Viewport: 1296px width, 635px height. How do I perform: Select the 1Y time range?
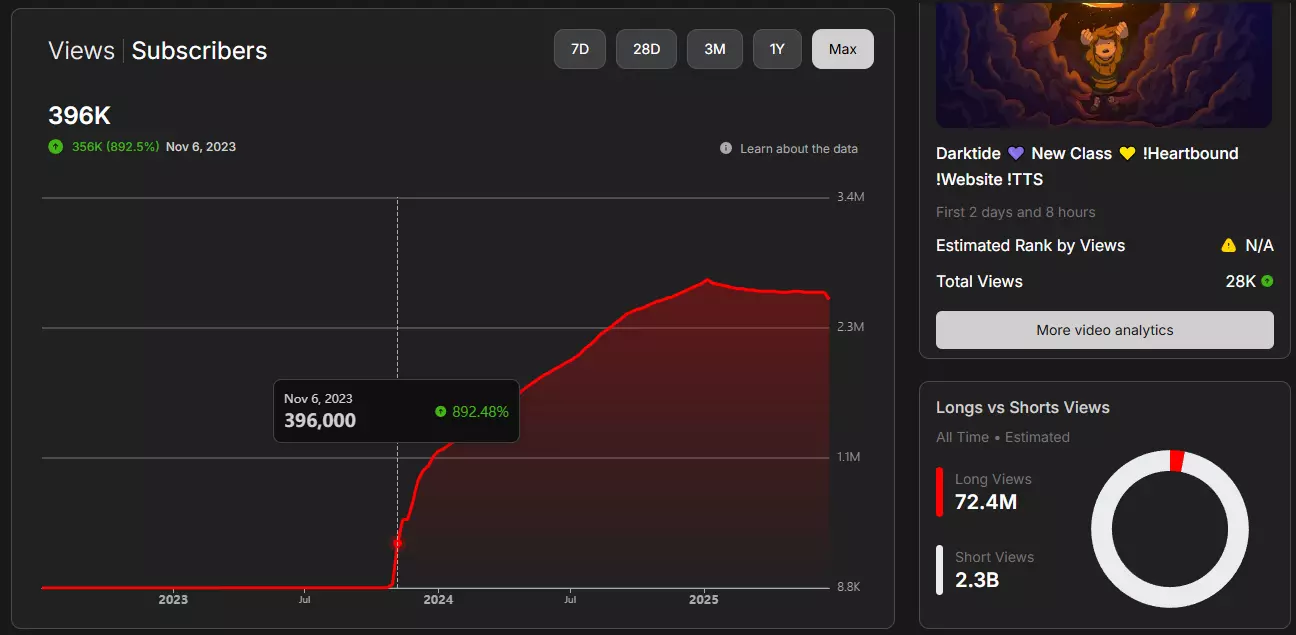point(777,49)
